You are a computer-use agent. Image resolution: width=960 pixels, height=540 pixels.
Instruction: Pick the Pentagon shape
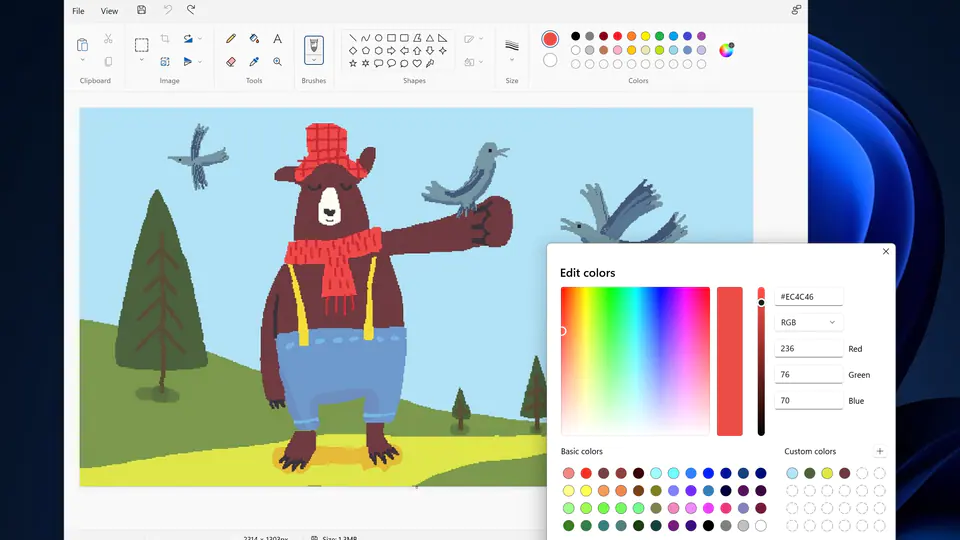[366, 51]
